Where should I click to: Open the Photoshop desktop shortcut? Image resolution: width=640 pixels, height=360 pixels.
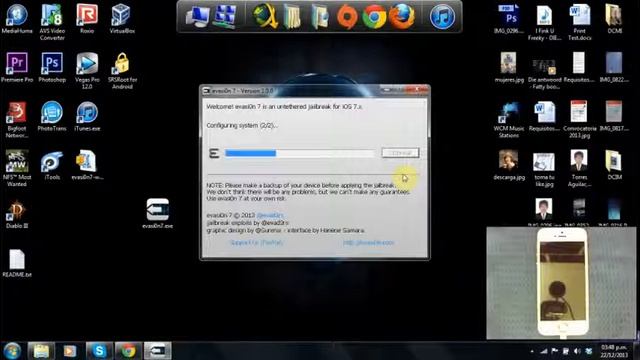[52, 67]
